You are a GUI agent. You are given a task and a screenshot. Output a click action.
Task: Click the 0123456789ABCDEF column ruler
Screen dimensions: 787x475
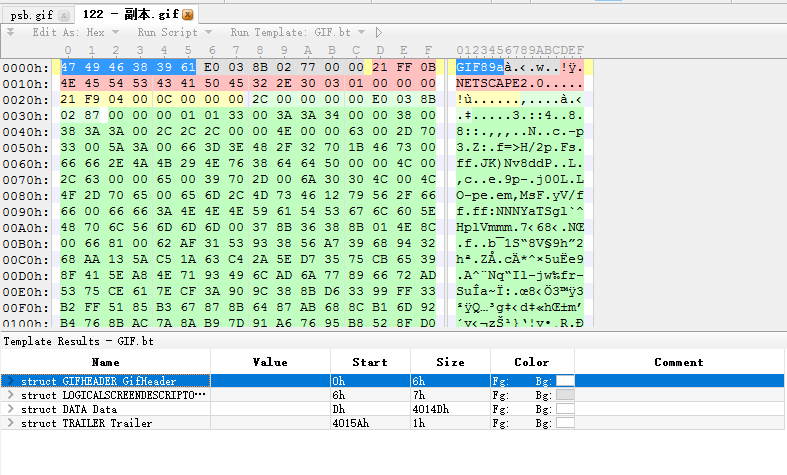pos(519,50)
